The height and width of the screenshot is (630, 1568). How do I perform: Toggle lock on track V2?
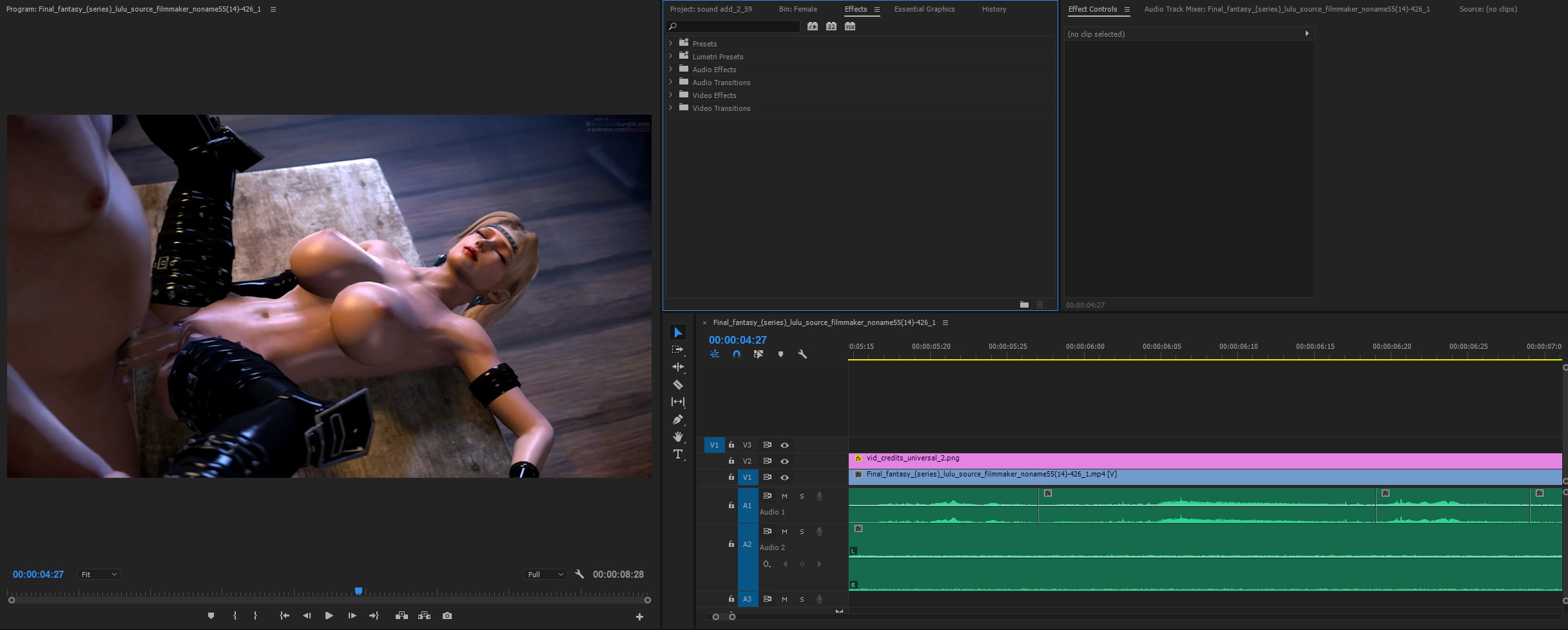pyautogui.click(x=731, y=461)
